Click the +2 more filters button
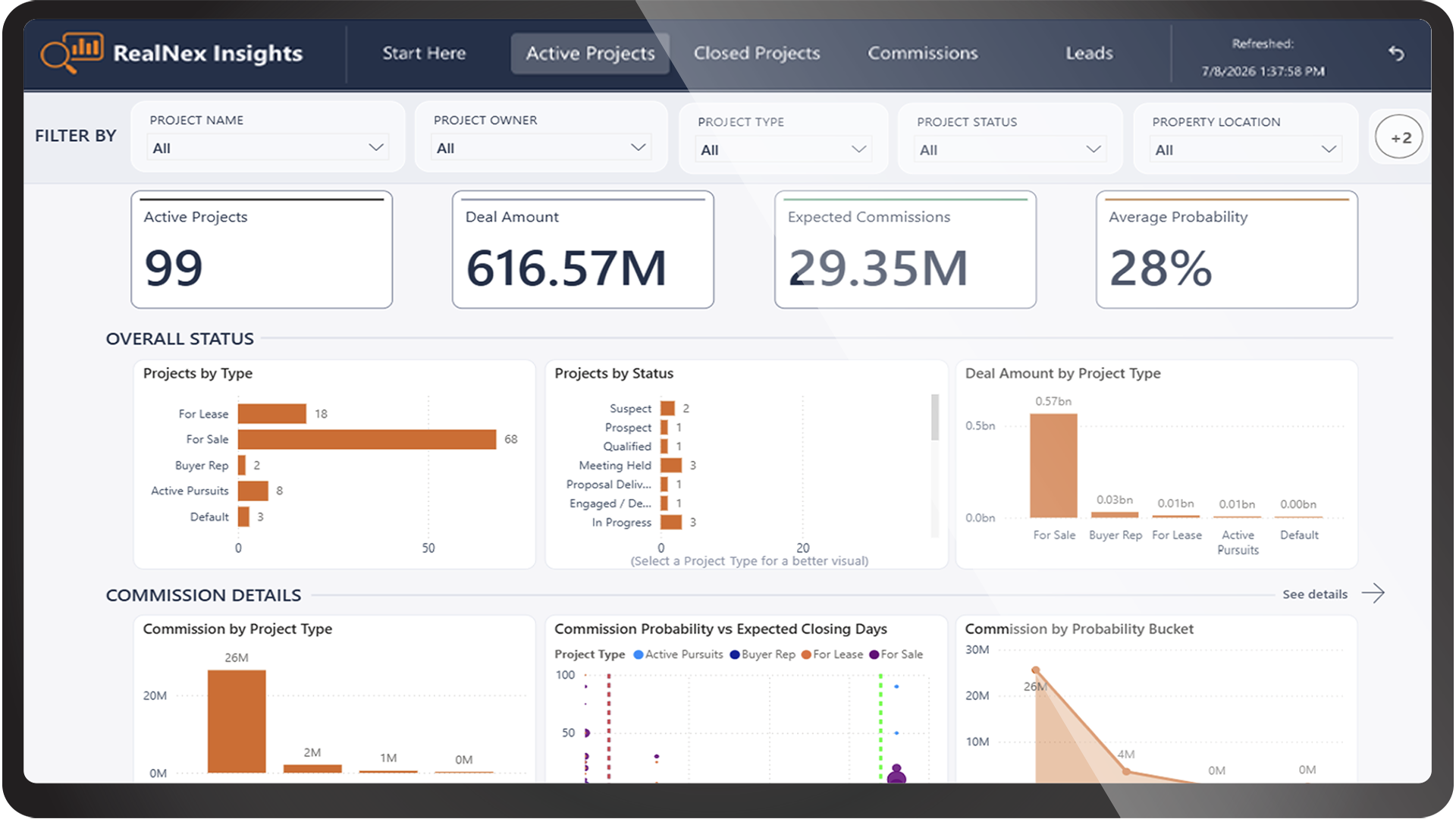This screenshot has width=1456, height=819. 1399,137
